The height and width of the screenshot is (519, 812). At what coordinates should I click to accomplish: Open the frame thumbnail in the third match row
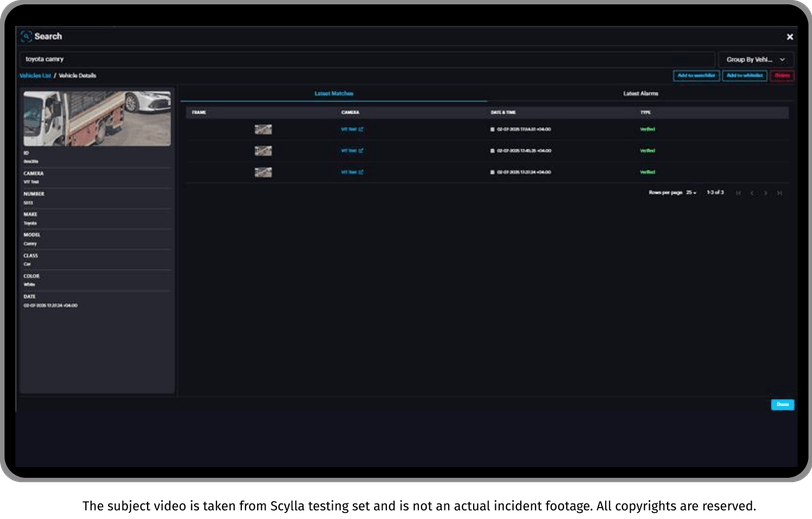[263, 172]
